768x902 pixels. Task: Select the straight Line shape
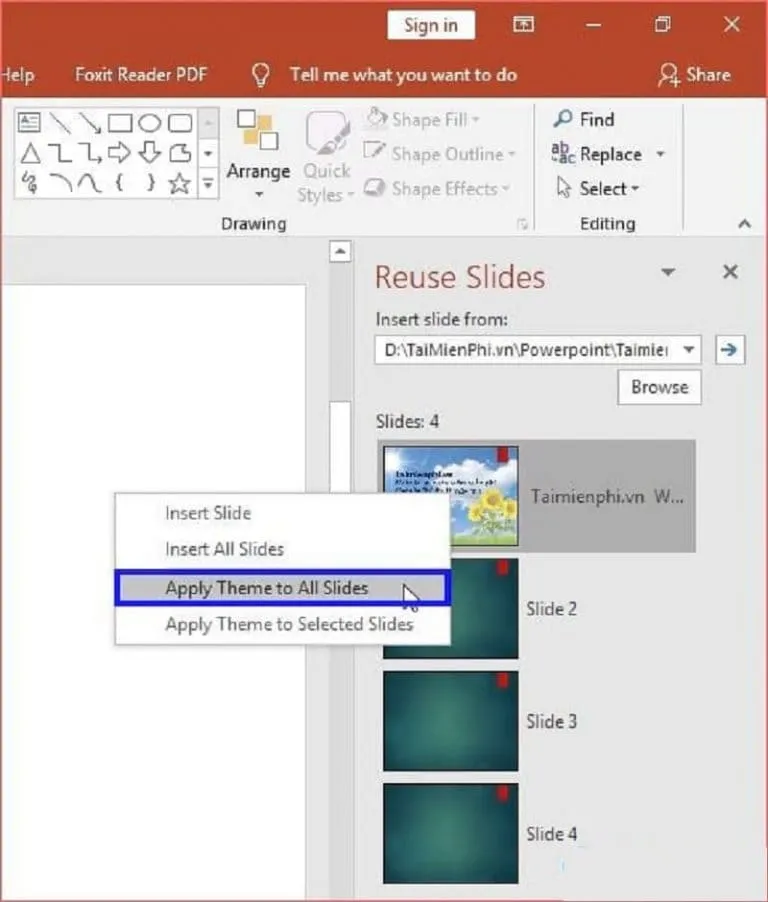[x=60, y=123]
